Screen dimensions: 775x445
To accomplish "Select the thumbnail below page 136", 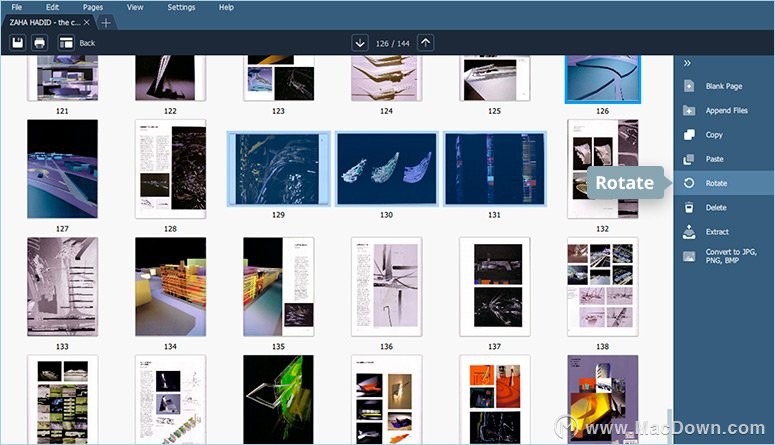I will pyautogui.click(x=387, y=400).
